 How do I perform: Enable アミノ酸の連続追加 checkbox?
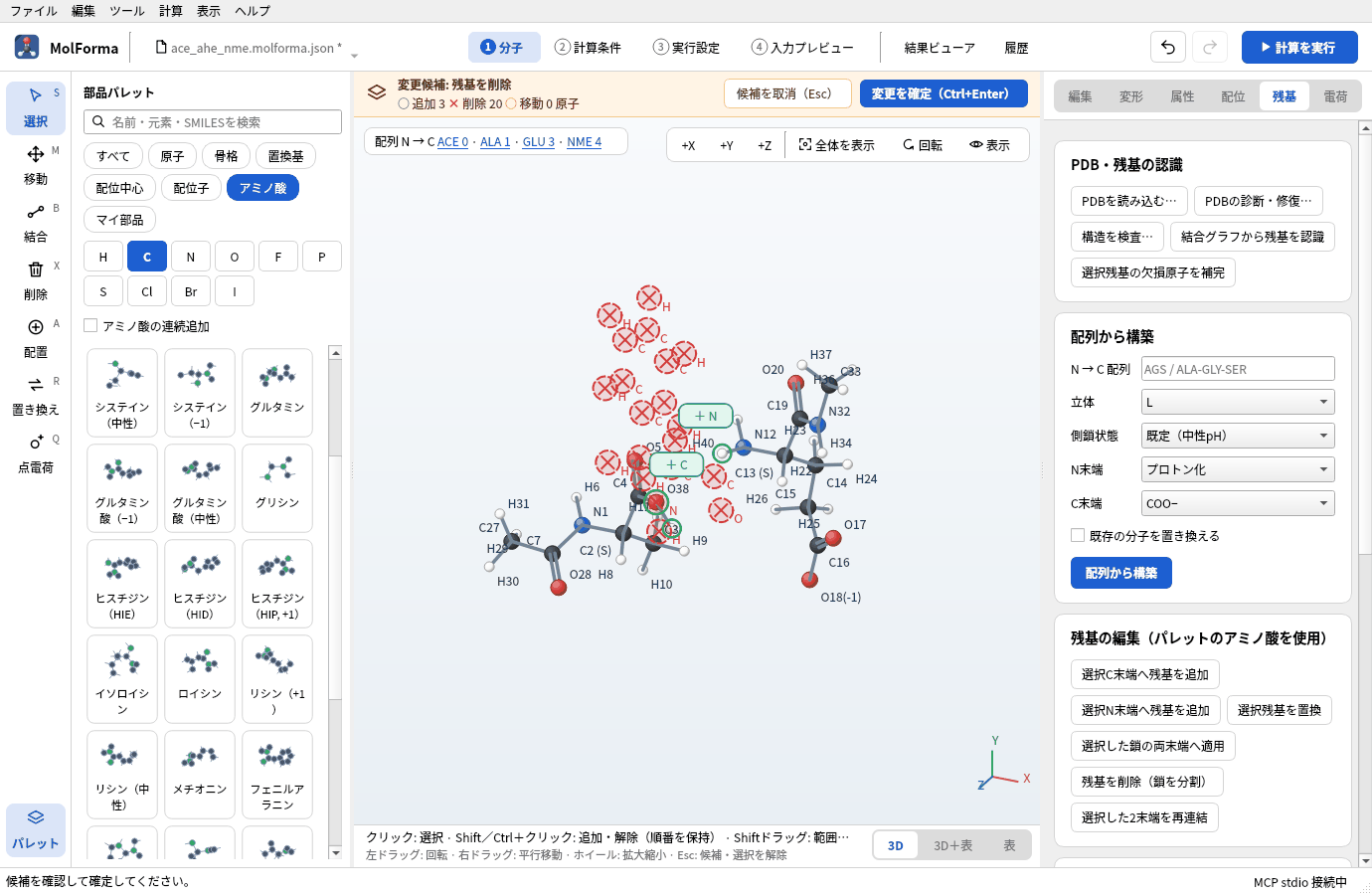click(90, 325)
